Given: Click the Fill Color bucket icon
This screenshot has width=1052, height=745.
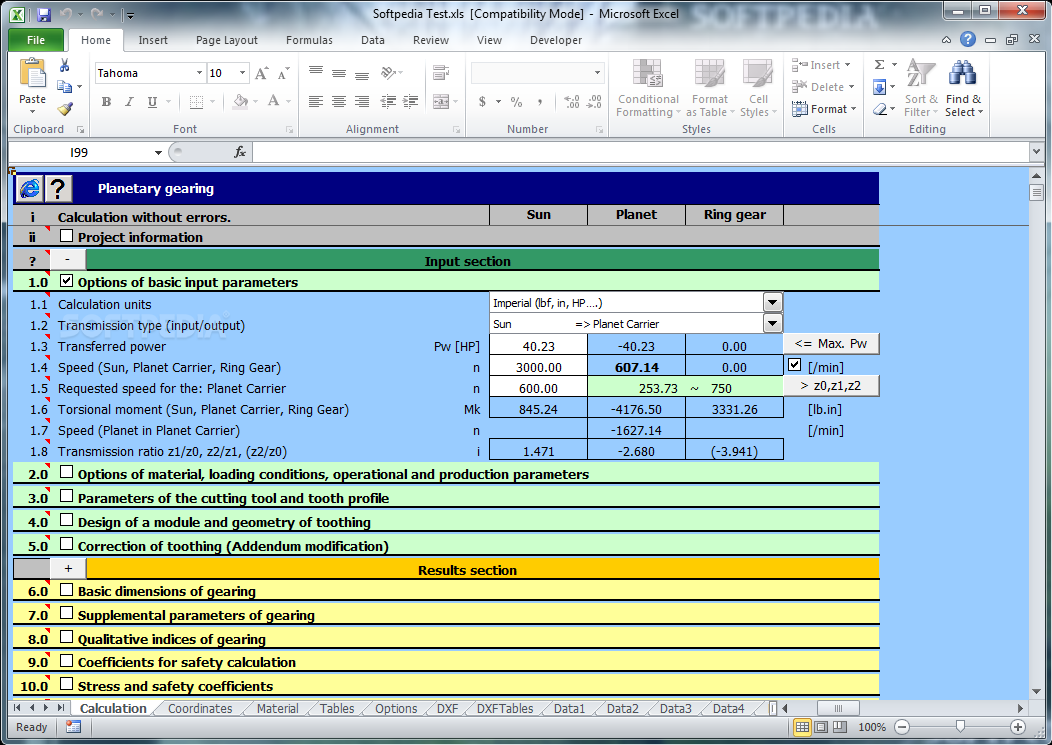Looking at the screenshot, I should point(240,101).
